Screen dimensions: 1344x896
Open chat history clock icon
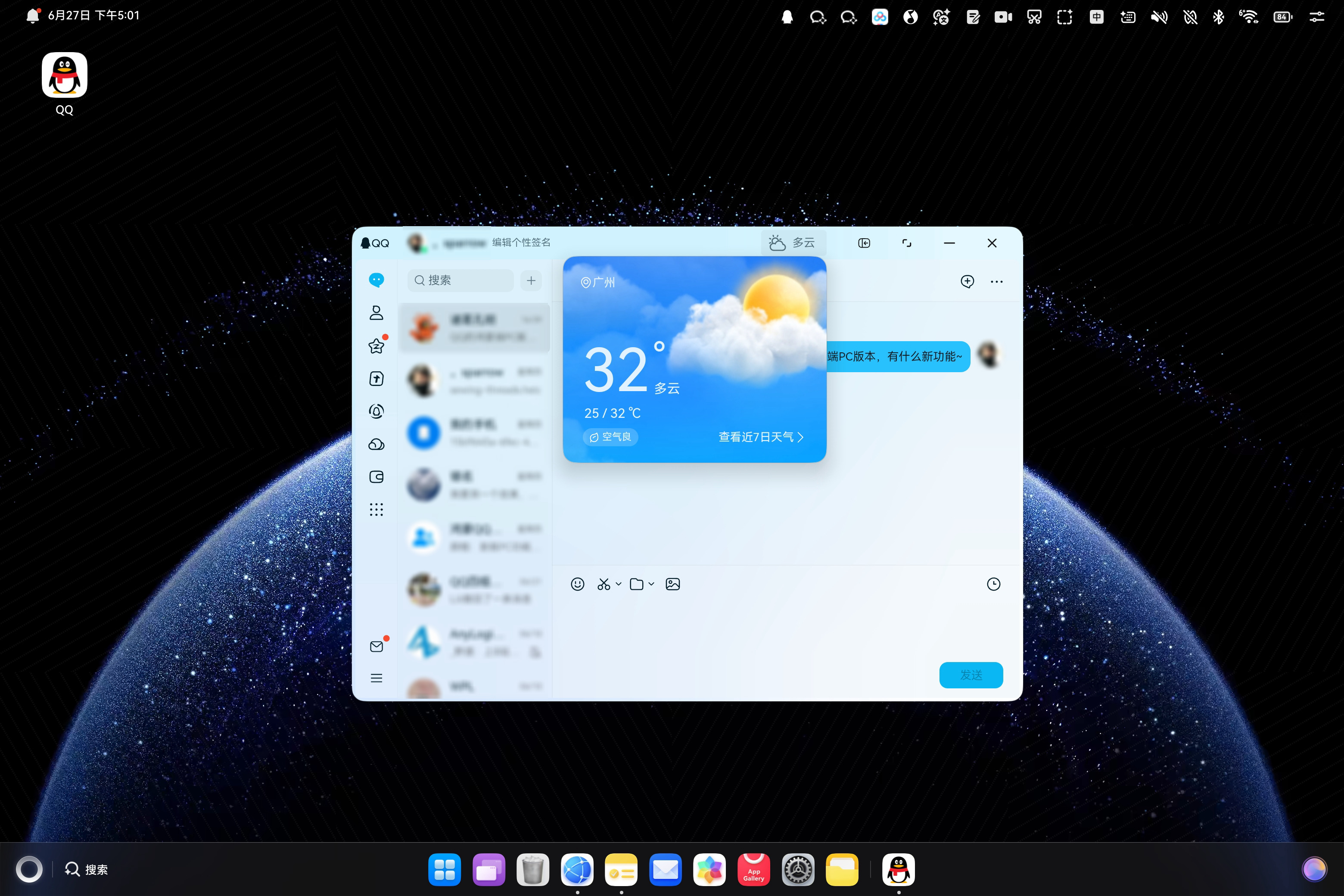coord(993,584)
